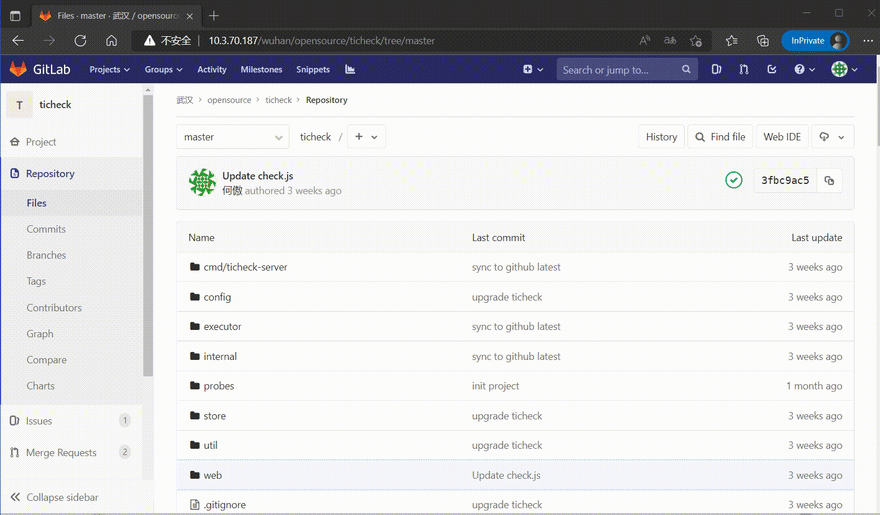Viewport: 880px width, 515px height.
Task: Click opensource in the breadcrumb
Action: click(229, 100)
